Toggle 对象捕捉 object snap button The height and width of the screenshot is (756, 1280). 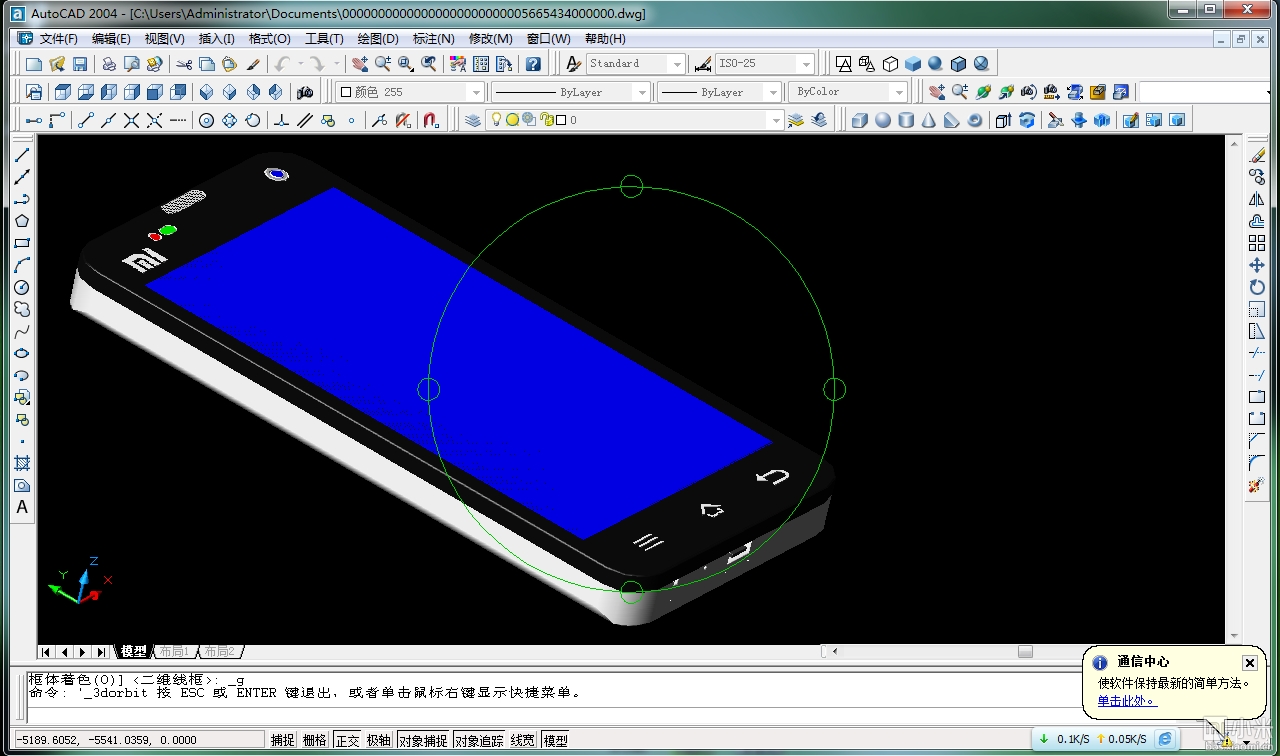click(x=423, y=741)
